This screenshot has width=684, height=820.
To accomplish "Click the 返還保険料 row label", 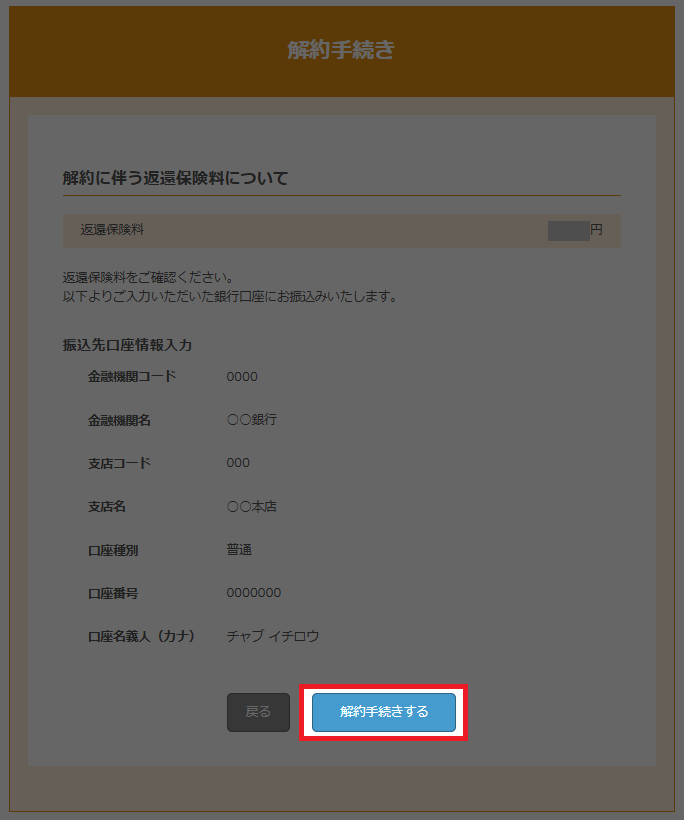I will [112, 230].
